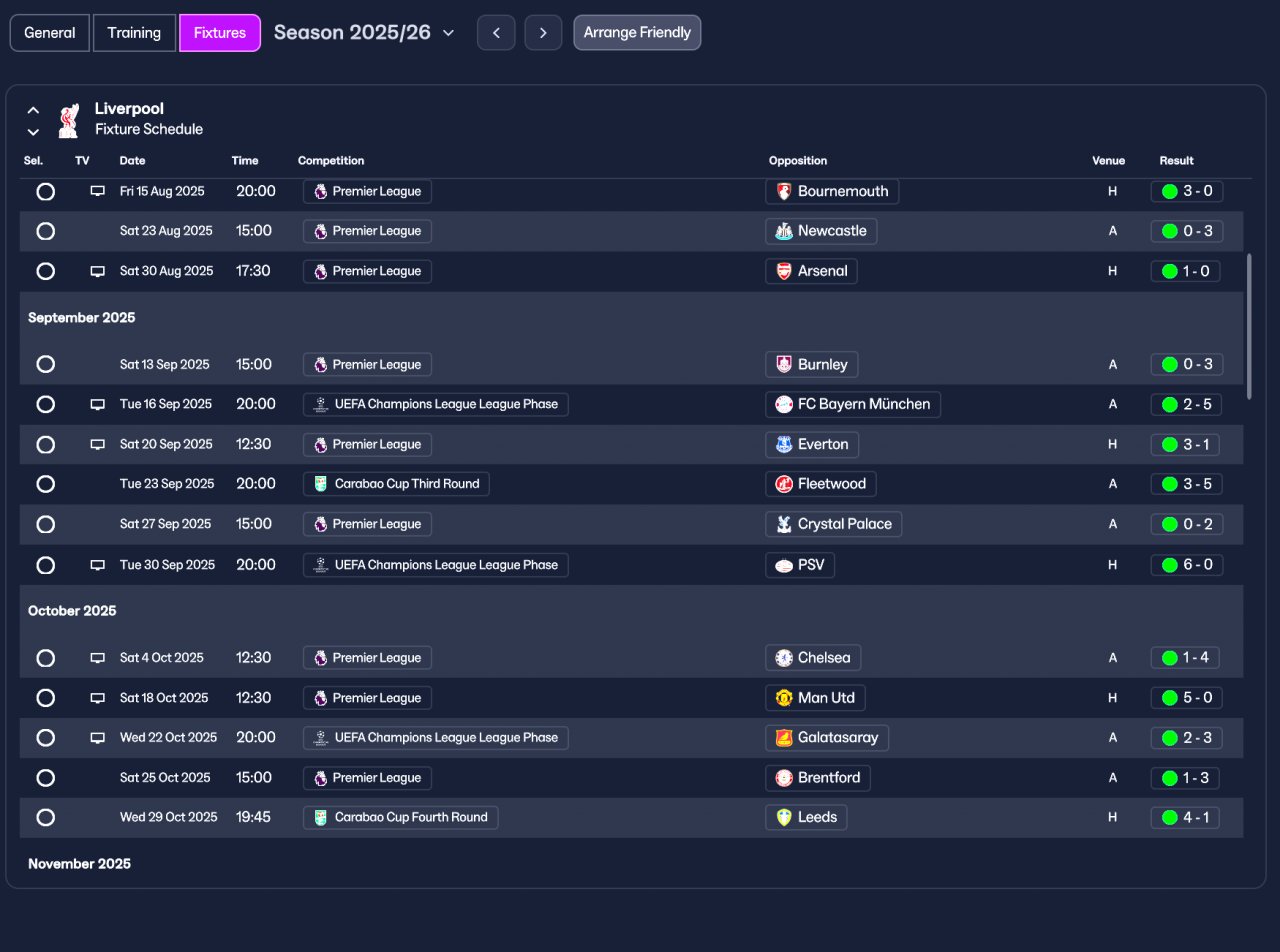Click the Brentford club badge icon
Image resolution: width=1280 pixels, height=952 pixels.
click(784, 778)
